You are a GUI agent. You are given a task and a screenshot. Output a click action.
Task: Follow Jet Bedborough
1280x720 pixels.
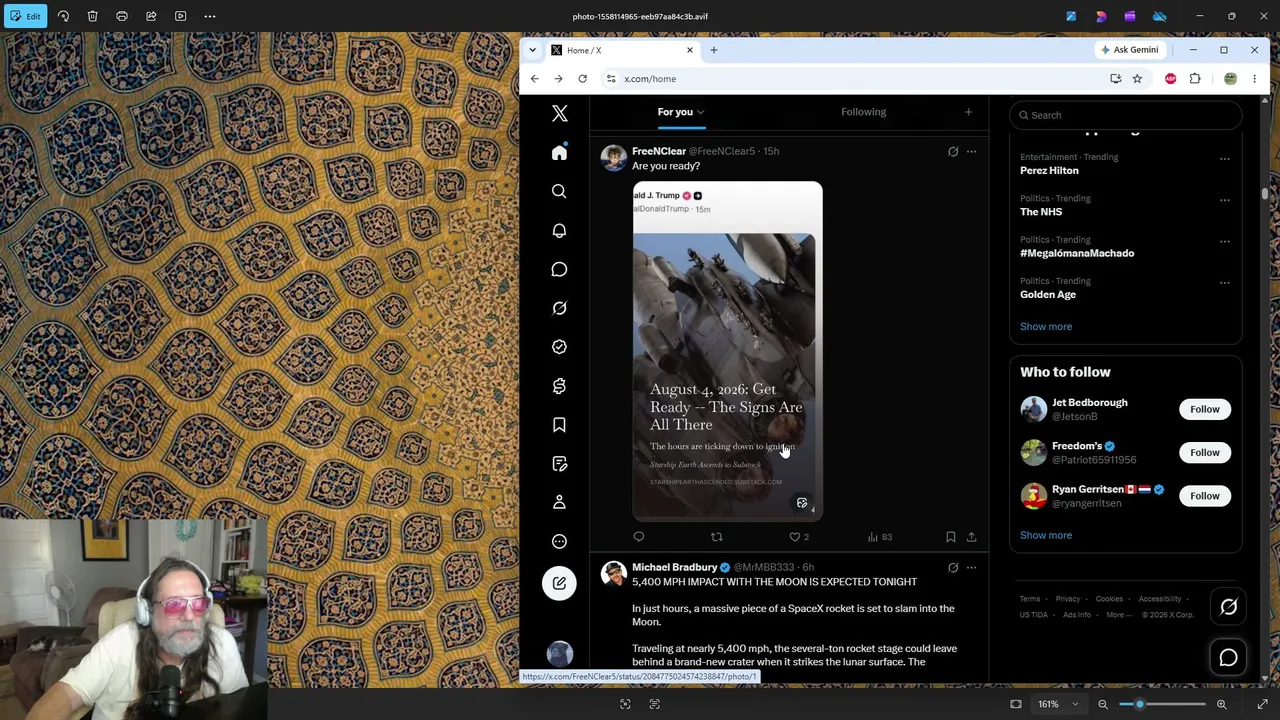tap(1205, 409)
